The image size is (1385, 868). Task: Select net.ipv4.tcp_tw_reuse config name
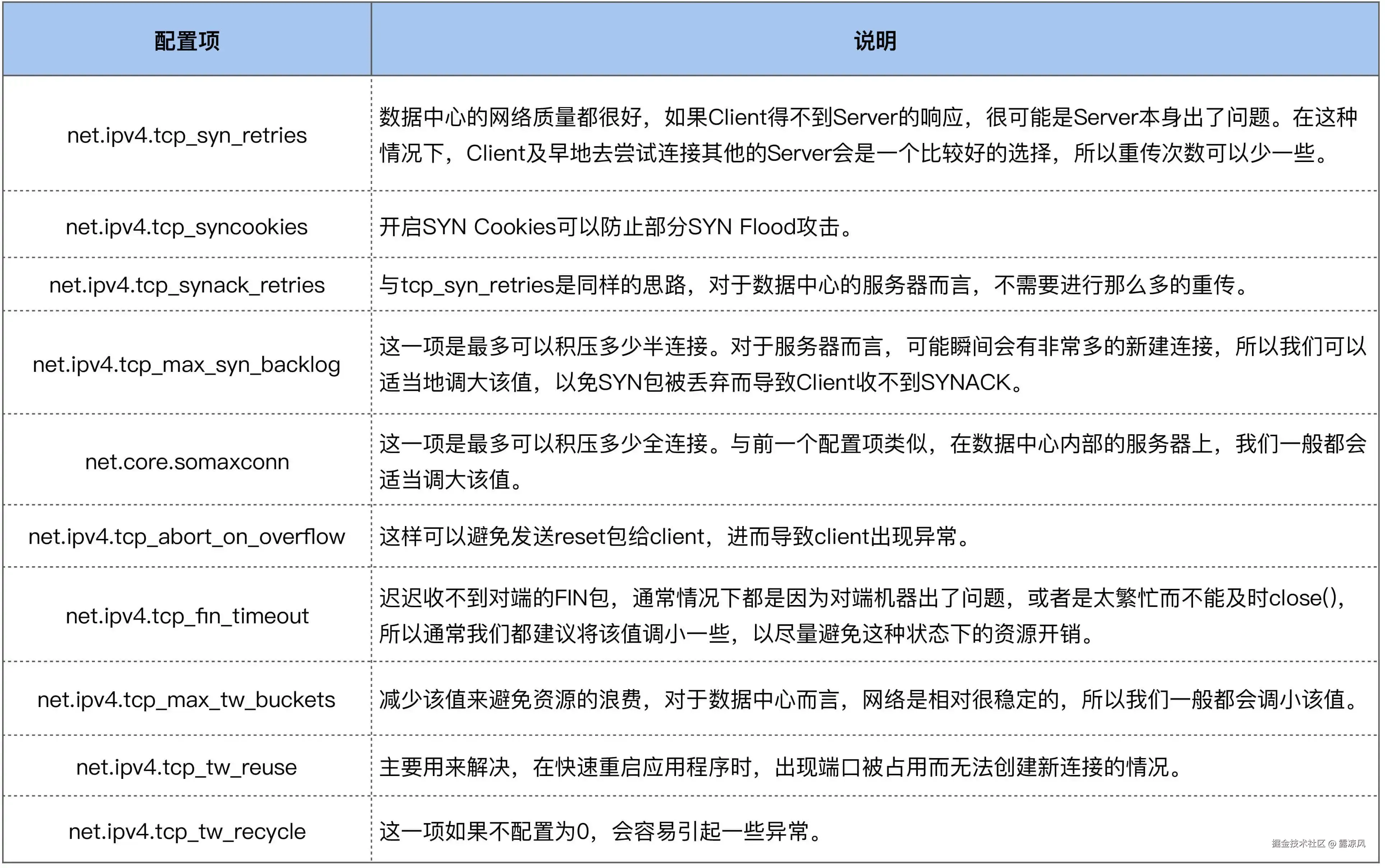(187, 767)
